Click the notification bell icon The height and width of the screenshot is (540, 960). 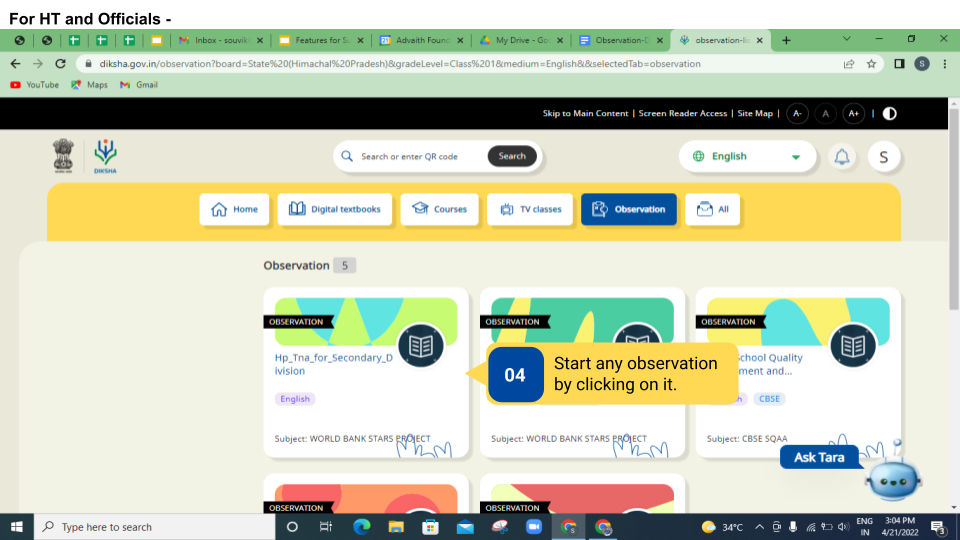click(x=842, y=157)
